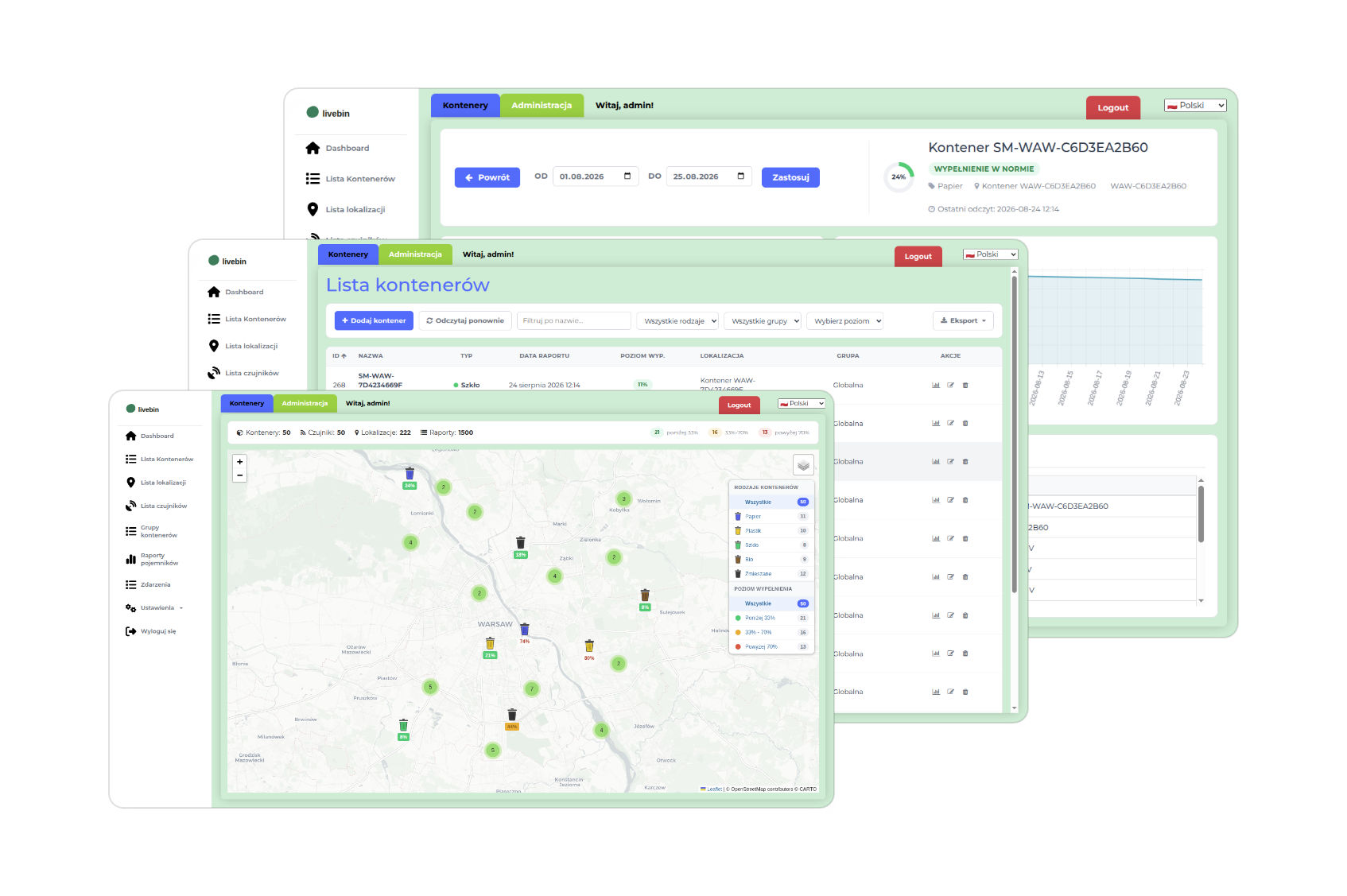Viewport: 1347px width, 896px height.
Task: Open Polski language selector in front window
Action: coord(802,403)
